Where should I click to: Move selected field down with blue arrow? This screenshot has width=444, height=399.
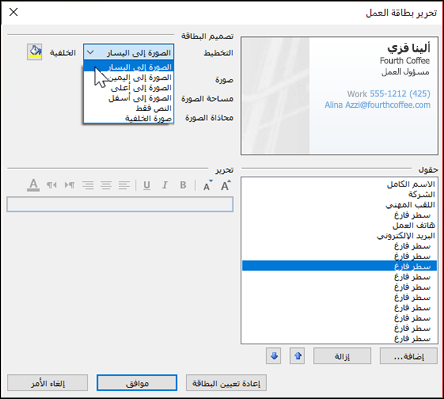[273, 356]
